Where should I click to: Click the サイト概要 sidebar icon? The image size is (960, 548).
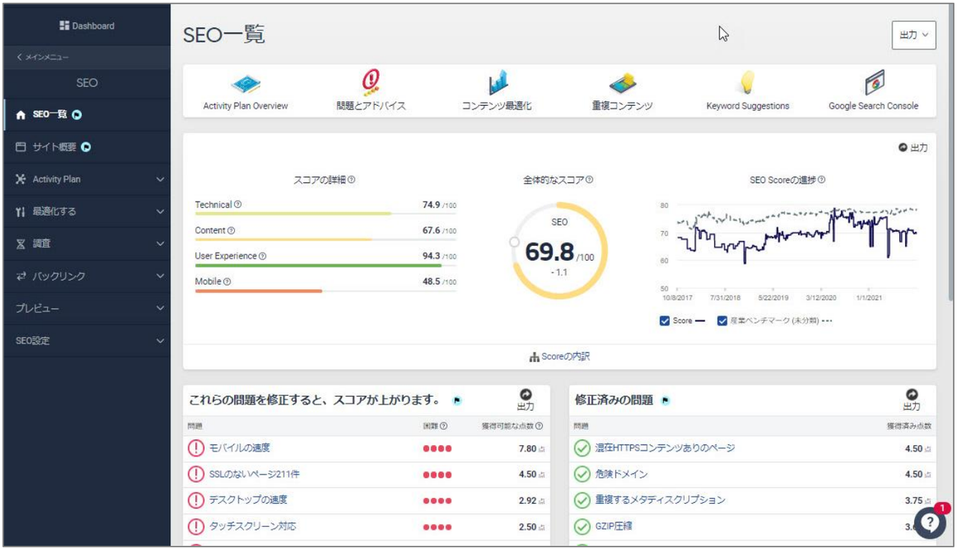point(21,147)
